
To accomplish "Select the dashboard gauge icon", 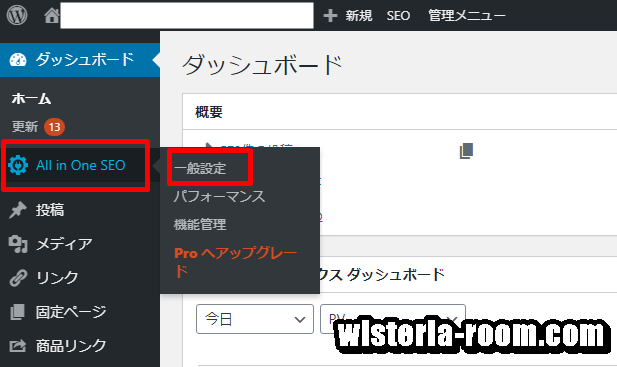I will [x=18, y=60].
